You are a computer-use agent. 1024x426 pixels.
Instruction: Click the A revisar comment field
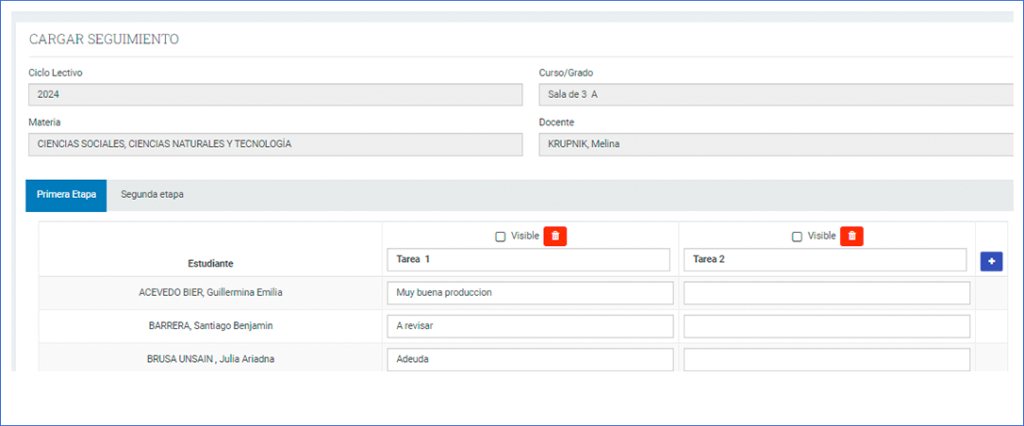tap(528, 326)
